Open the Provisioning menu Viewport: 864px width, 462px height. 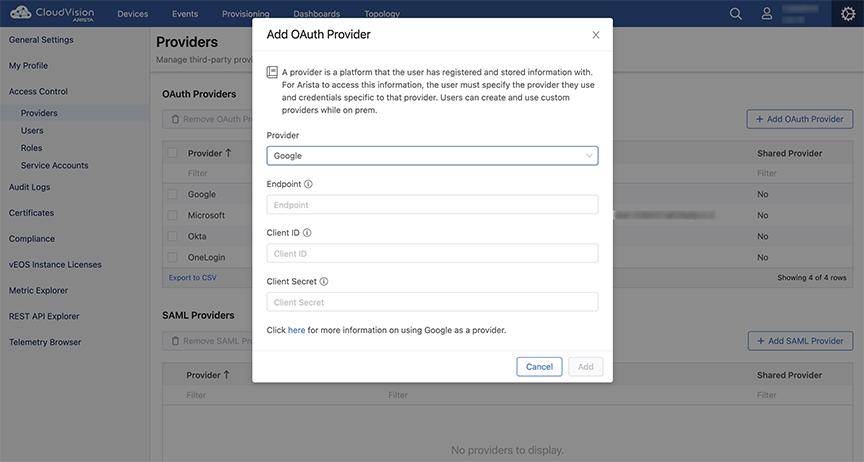(246, 14)
